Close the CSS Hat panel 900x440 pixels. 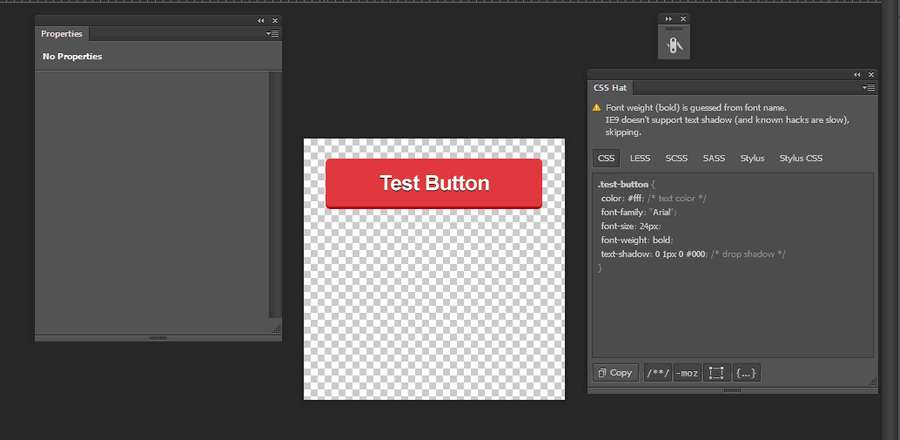point(871,75)
